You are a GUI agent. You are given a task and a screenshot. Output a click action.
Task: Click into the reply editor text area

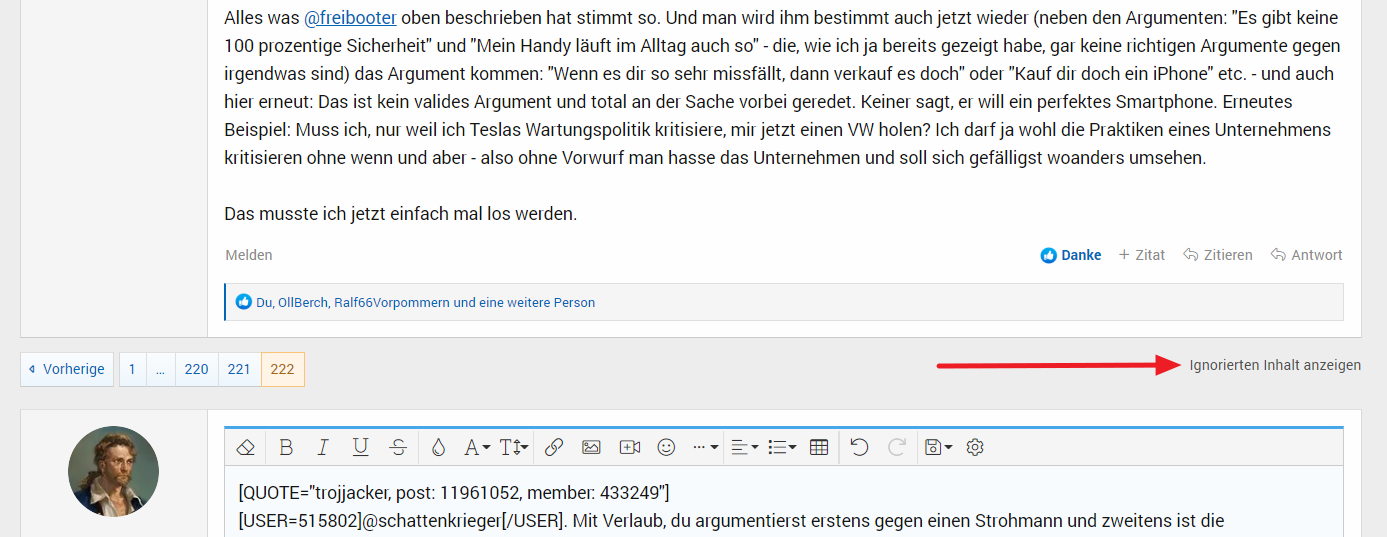click(x=783, y=502)
